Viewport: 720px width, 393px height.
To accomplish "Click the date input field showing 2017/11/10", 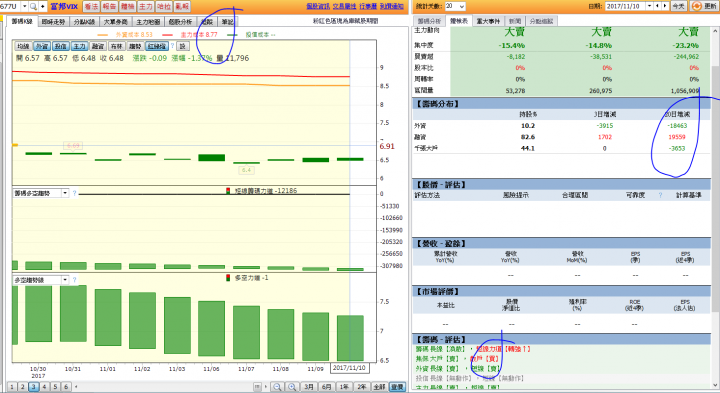I will pyautogui.click(x=625, y=6).
